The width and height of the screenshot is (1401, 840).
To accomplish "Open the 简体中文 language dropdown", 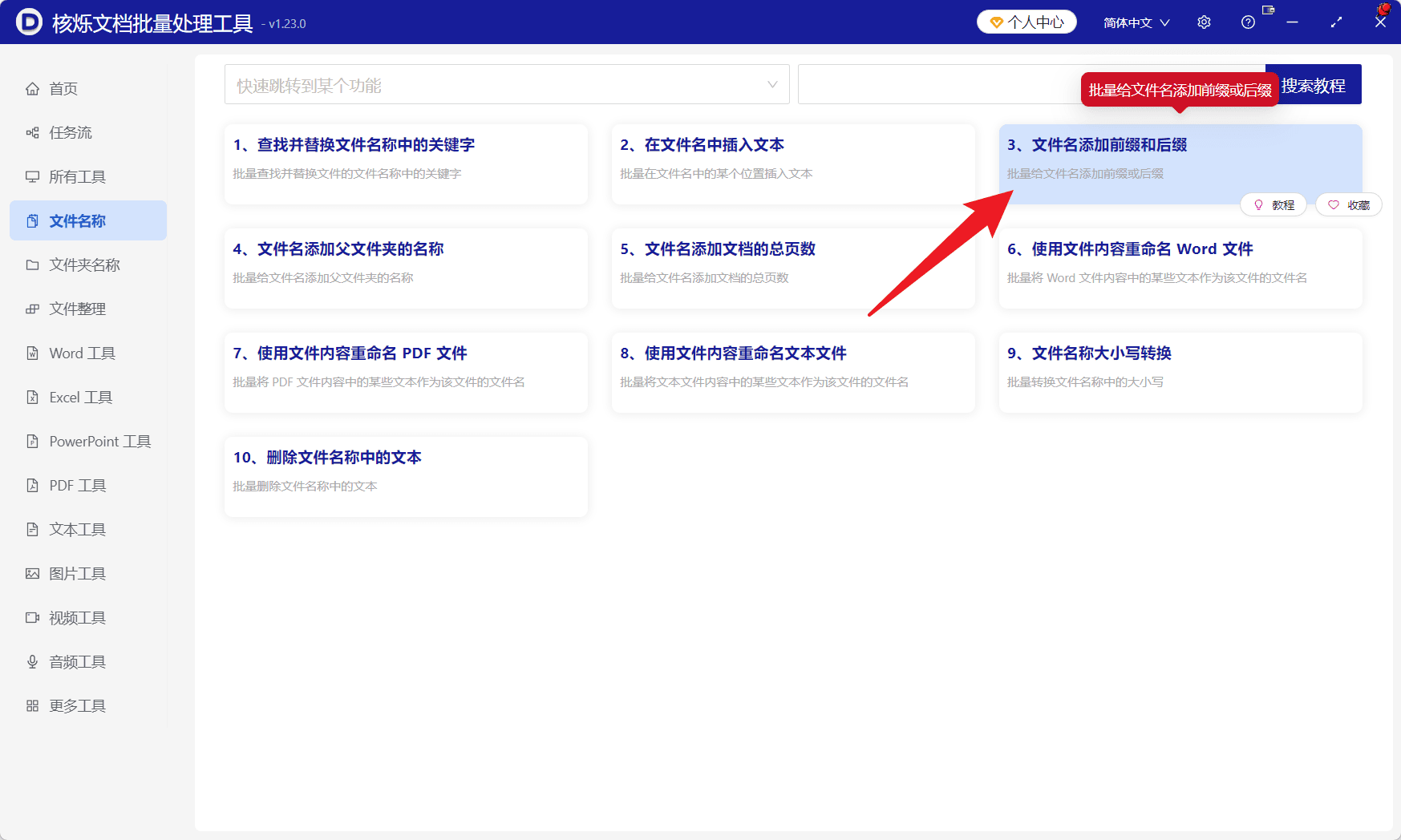I will pos(1136,22).
